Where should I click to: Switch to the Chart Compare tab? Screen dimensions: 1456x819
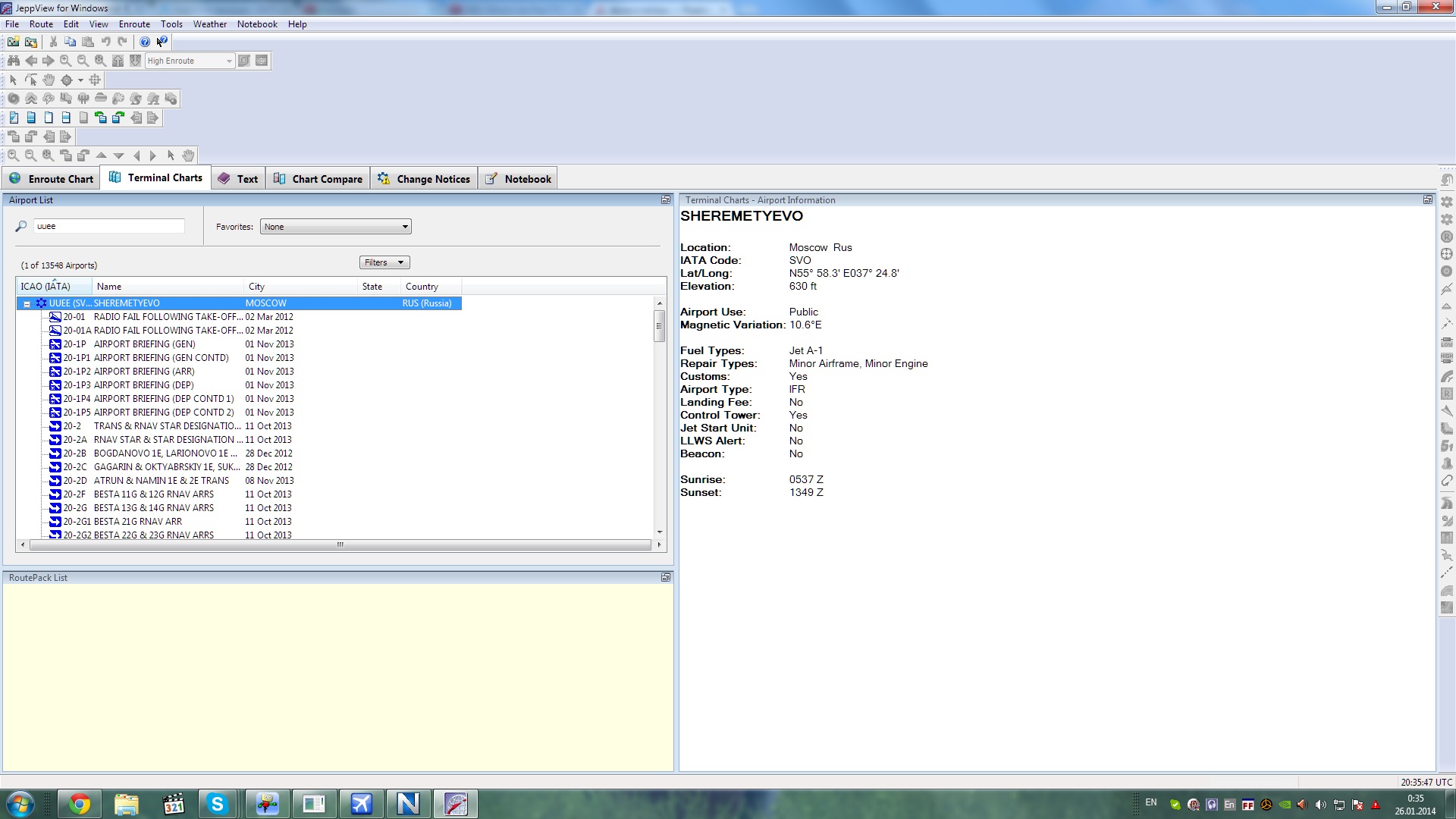coord(318,179)
